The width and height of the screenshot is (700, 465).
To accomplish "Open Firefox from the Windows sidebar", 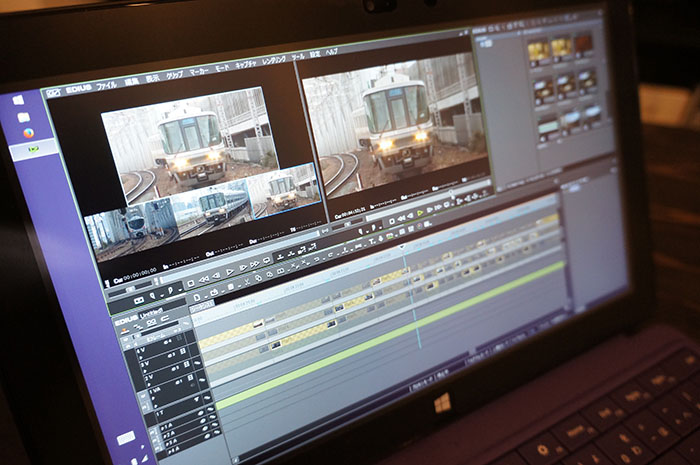I will [x=28, y=133].
